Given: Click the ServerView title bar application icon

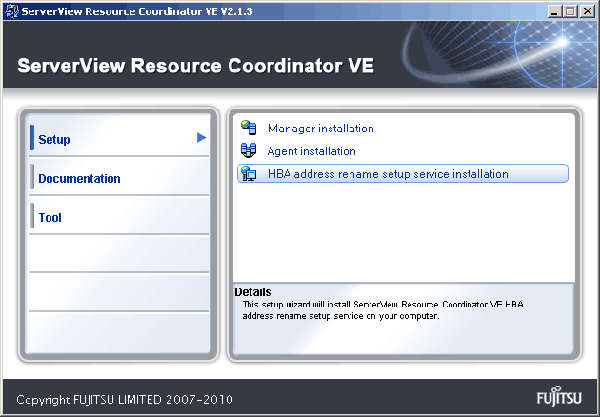Looking at the screenshot, I should point(12,11).
